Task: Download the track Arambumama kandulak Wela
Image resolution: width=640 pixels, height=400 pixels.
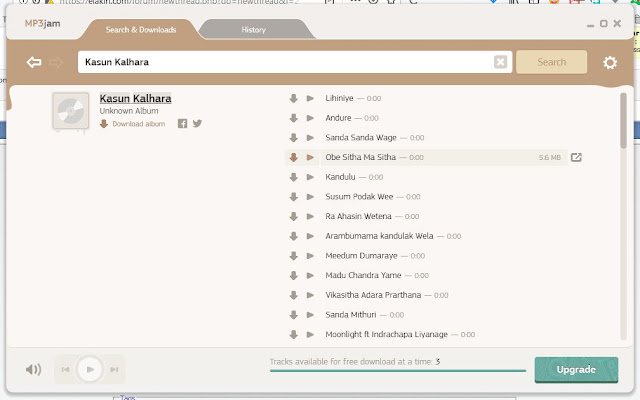Action: point(293,236)
